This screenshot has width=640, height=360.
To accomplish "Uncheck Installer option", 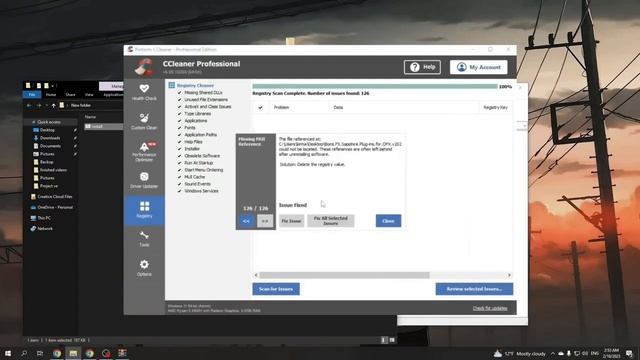I will click(180, 149).
